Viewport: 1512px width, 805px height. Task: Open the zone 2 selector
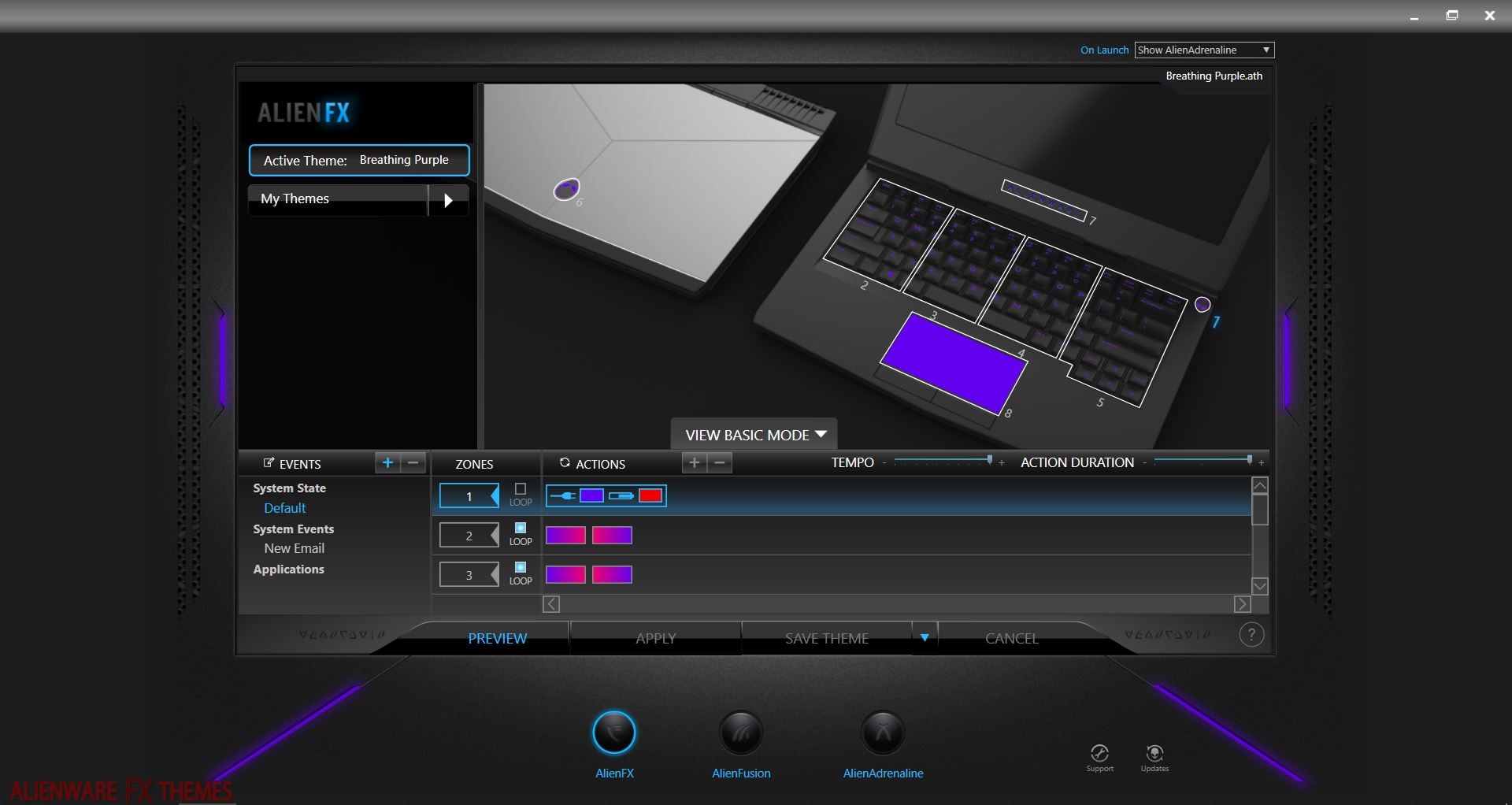click(x=469, y=536)
